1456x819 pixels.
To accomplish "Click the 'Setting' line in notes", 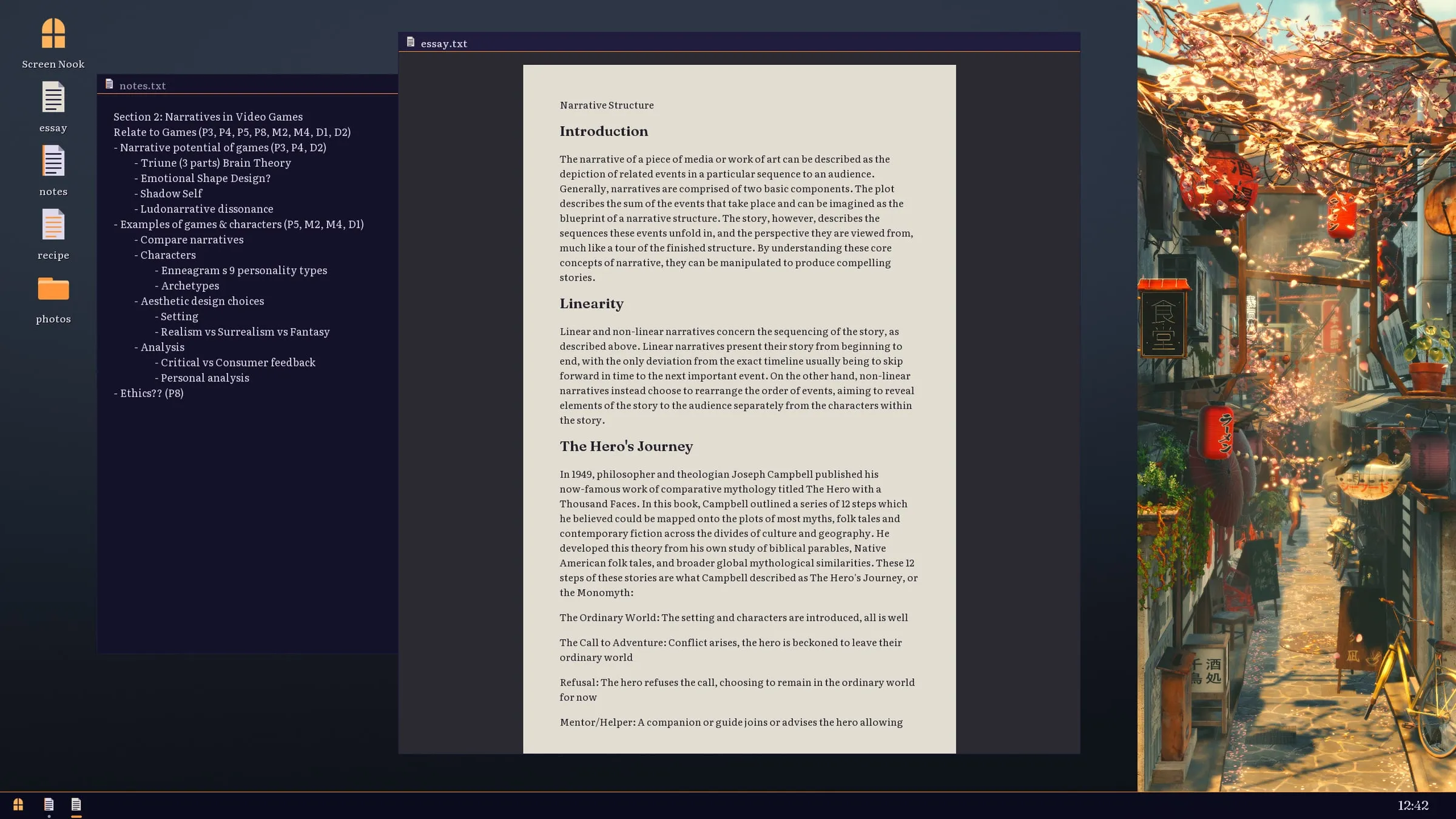I will click(177, 316).
